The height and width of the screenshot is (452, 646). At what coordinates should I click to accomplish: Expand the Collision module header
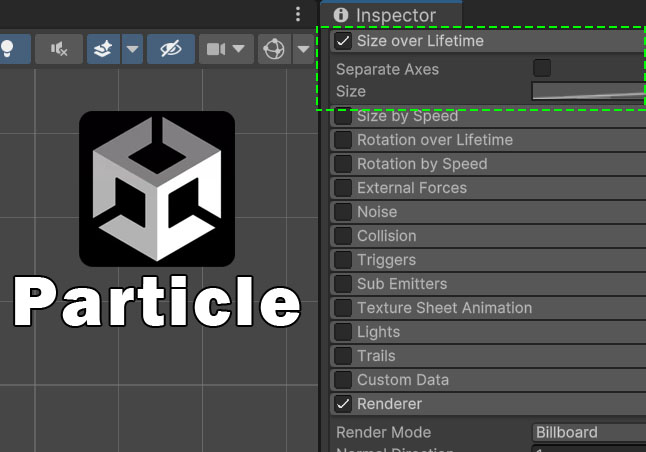click(386, 236)
